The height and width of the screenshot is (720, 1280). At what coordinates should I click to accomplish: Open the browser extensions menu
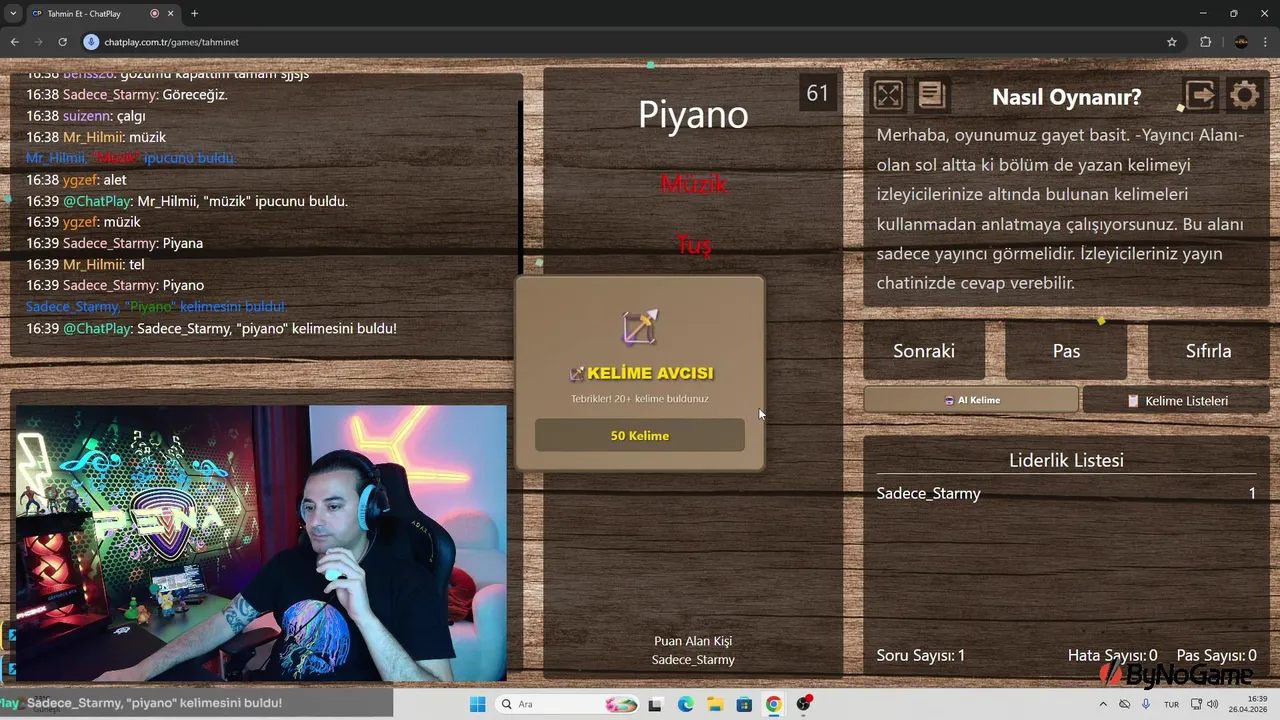[x=1205, y=42]
